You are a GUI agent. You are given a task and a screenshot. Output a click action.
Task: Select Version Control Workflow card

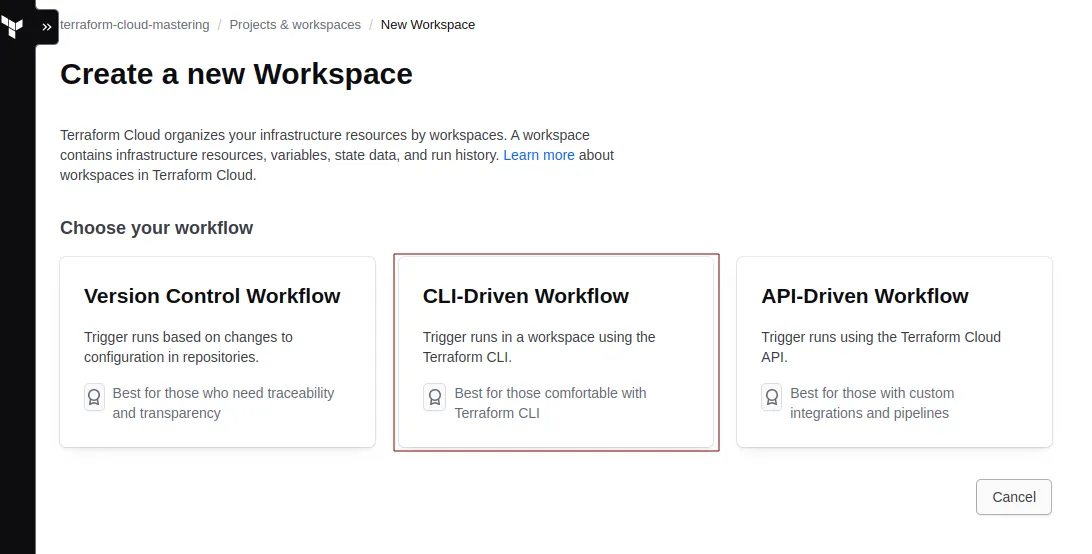[217, 352]
